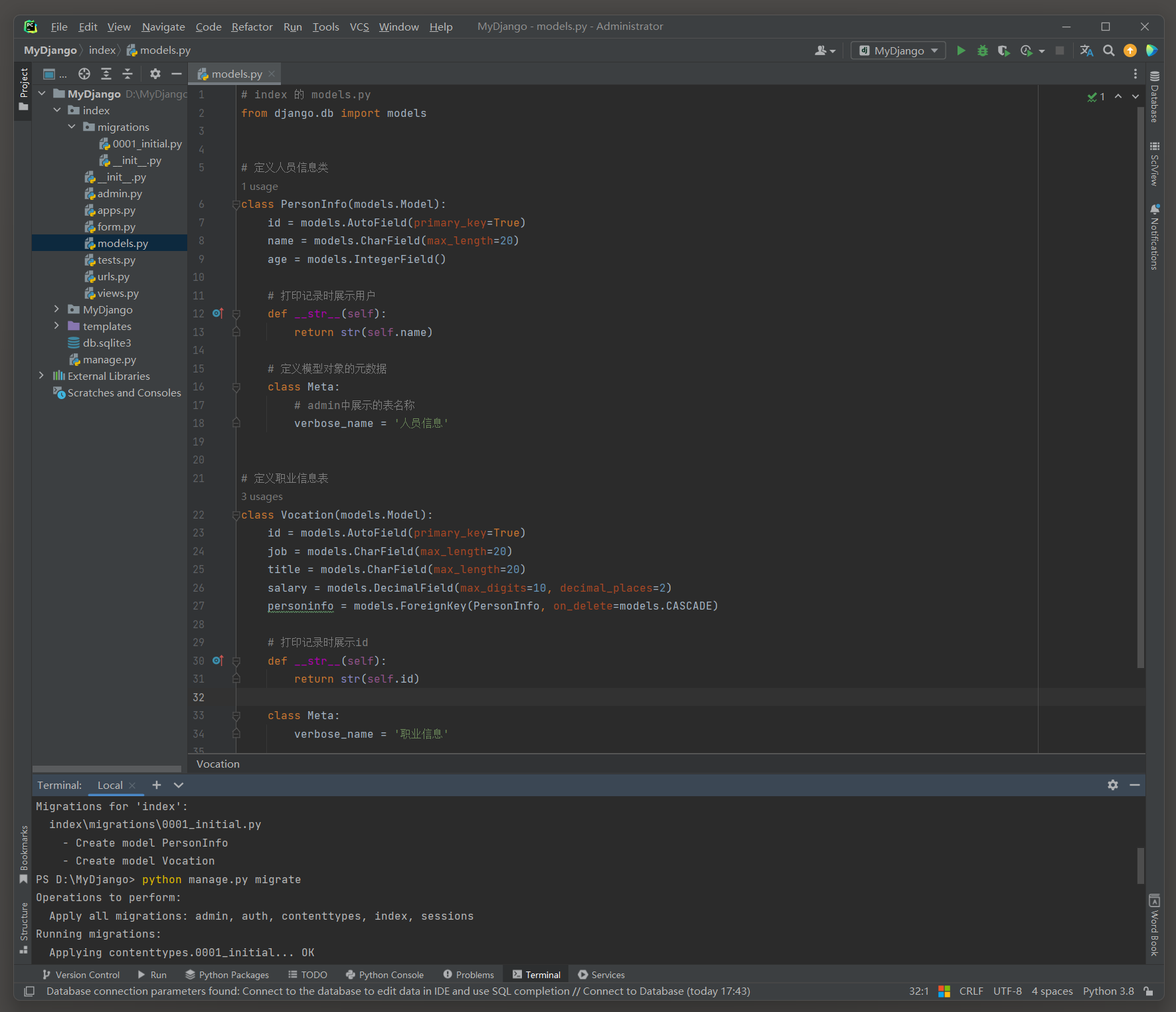Run the MyDjango configuration

tap(961, 50)
